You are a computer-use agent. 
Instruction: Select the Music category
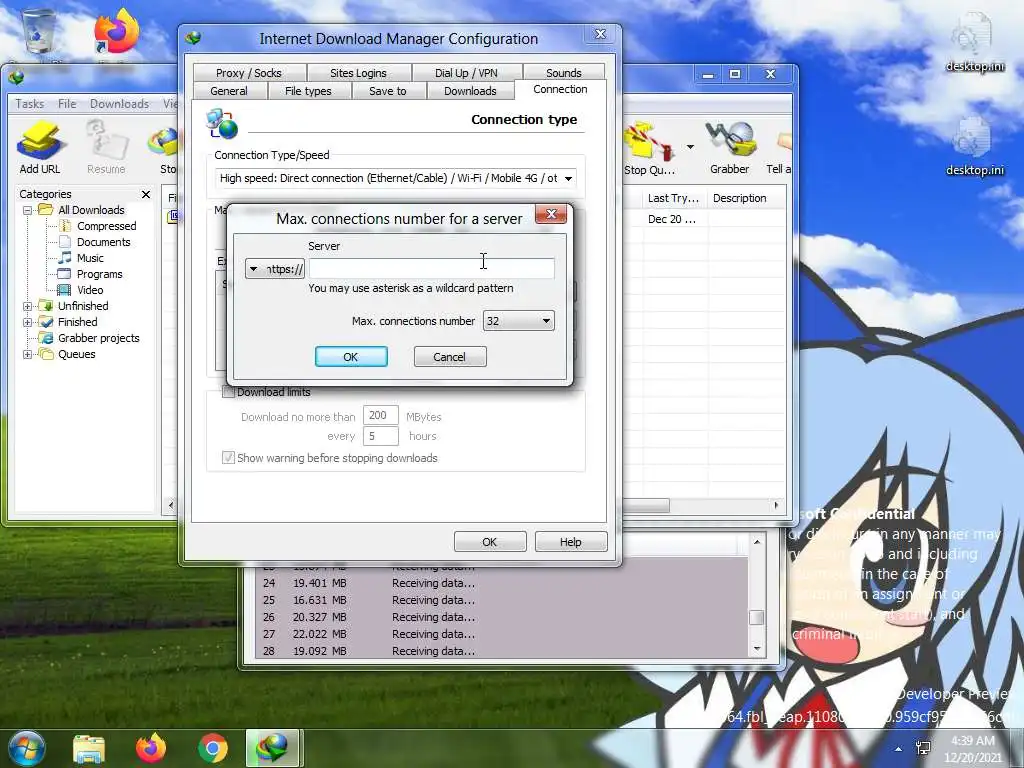point(90,258)
